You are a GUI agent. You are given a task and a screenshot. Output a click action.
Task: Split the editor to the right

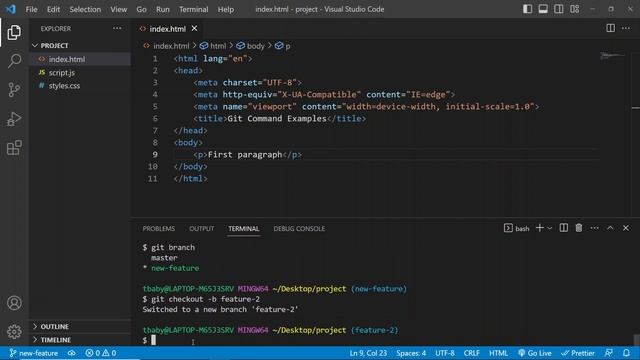coord(610,28)
